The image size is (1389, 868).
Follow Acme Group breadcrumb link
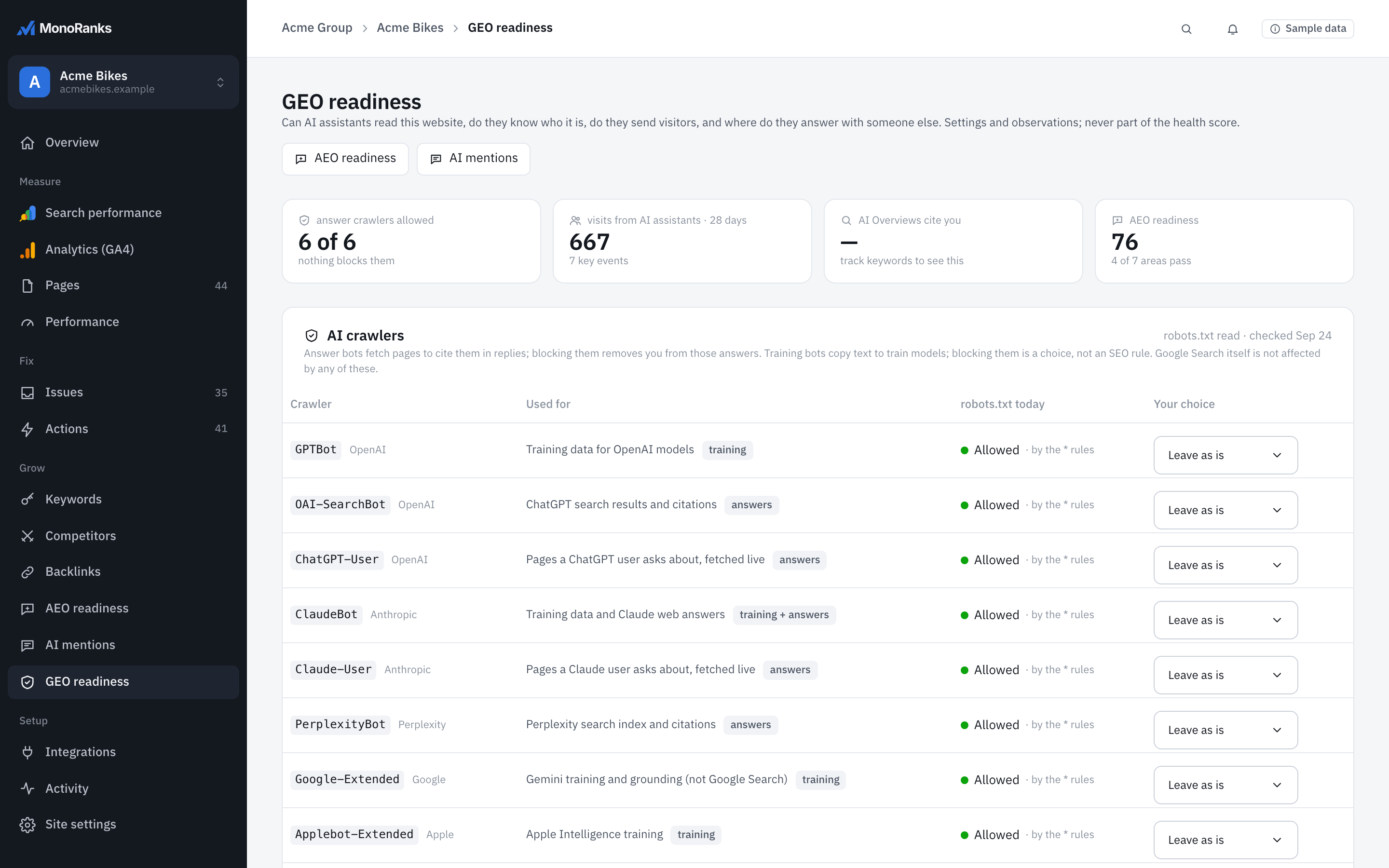317,27
